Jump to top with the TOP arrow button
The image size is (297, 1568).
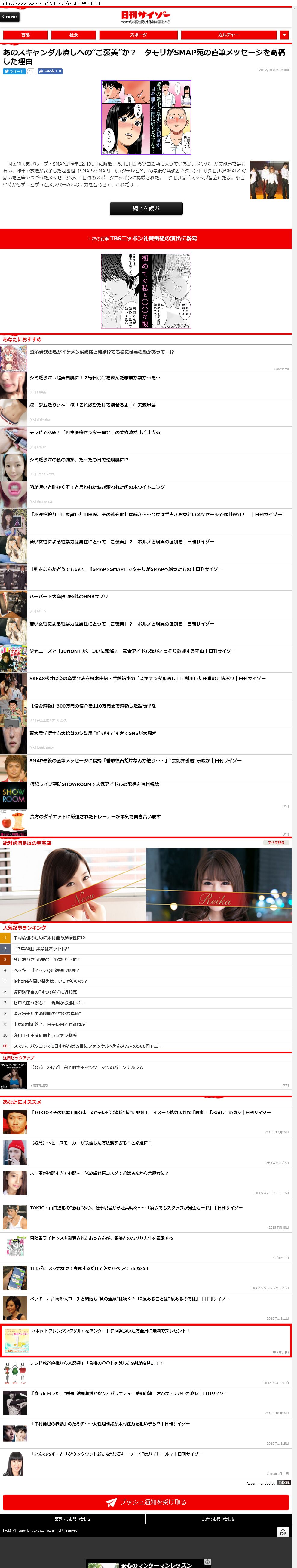pos(282,1531)
